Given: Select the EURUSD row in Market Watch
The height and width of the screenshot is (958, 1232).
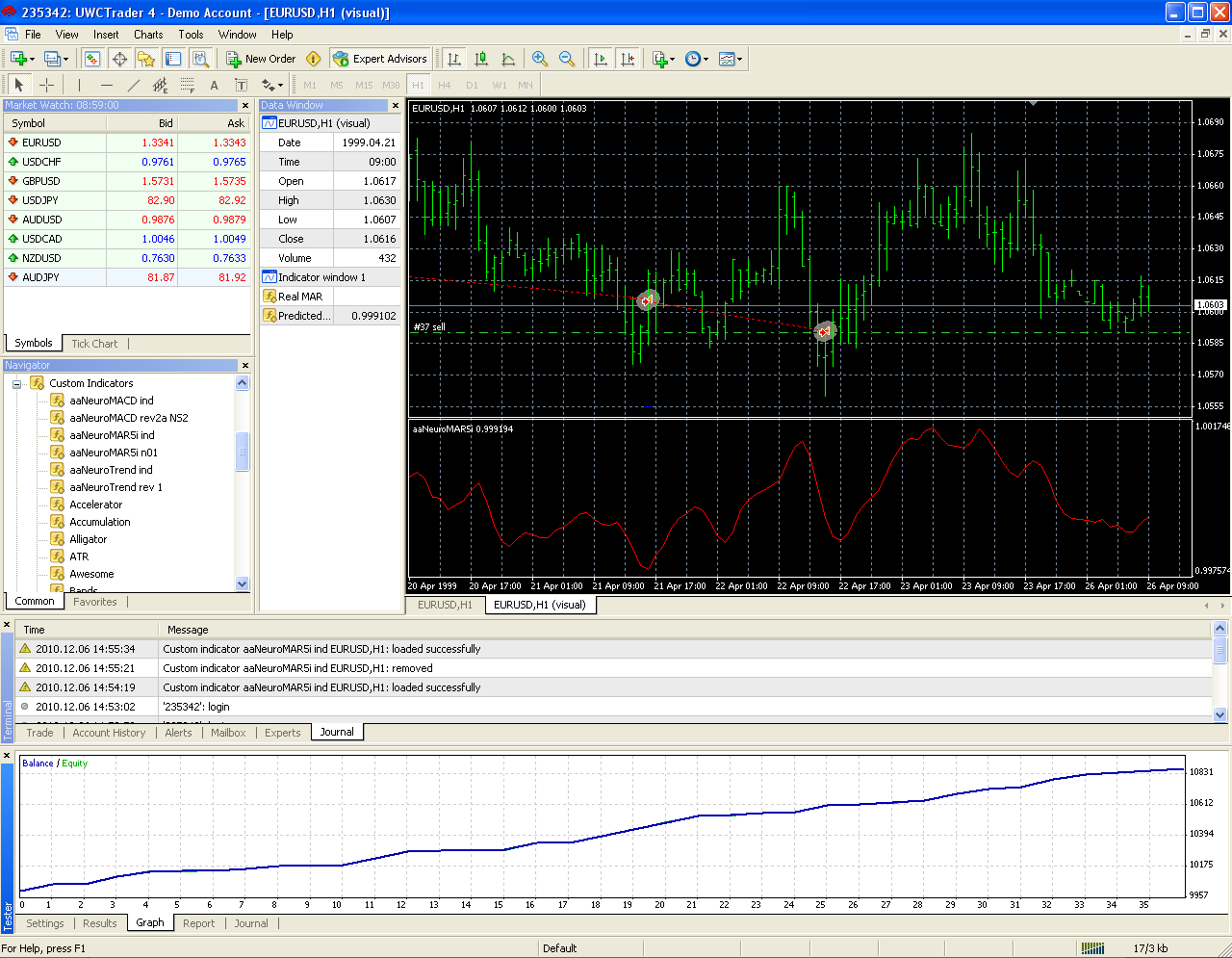Looking at the screenshot, I should click(127, 142).
